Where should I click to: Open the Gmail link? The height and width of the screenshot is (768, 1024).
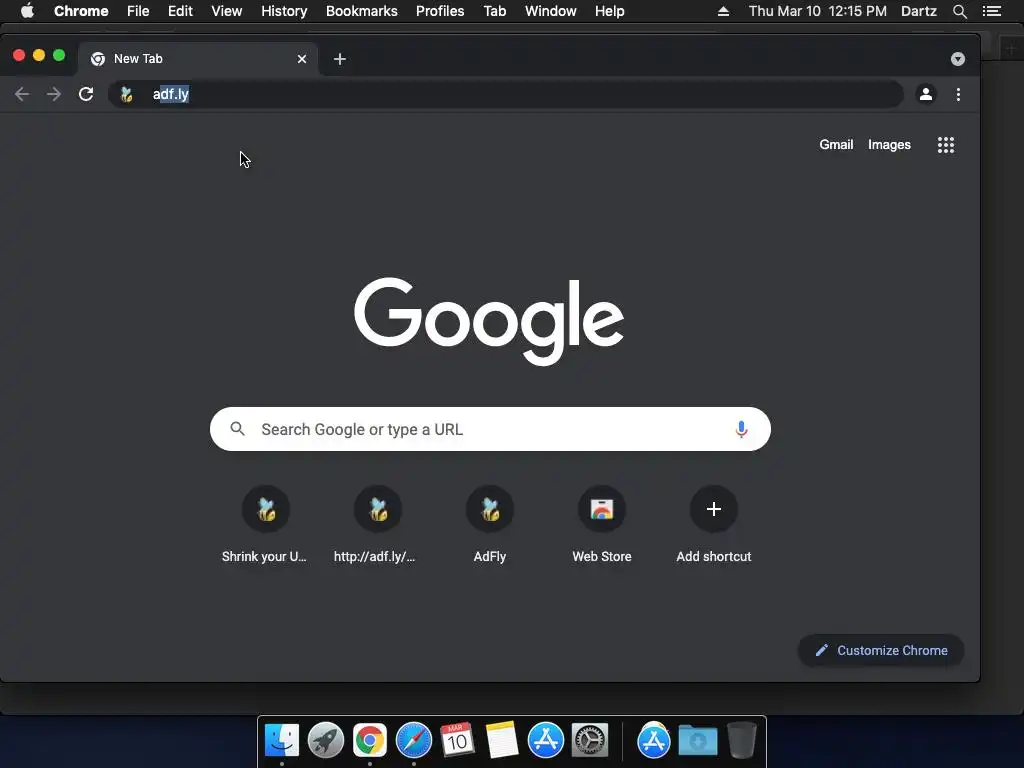tap(836, 144)
